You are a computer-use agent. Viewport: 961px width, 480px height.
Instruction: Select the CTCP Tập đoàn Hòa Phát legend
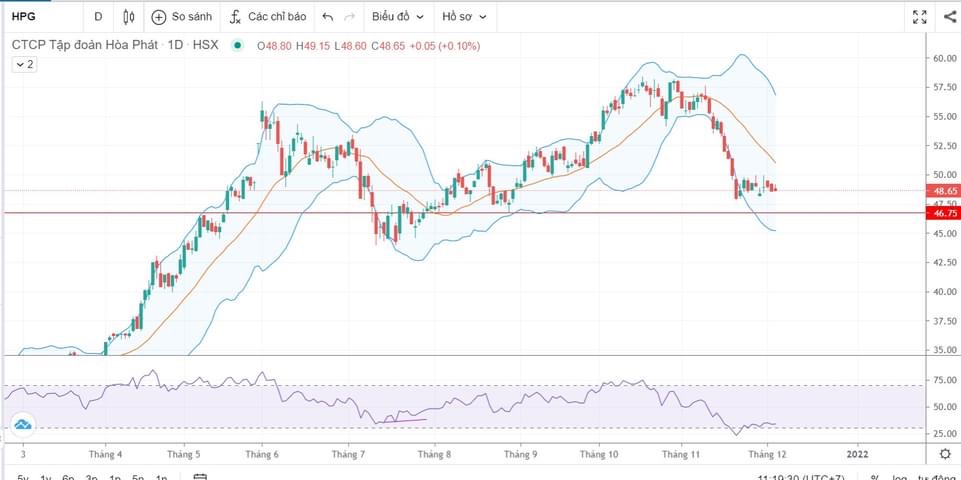[x=85, y=45]
